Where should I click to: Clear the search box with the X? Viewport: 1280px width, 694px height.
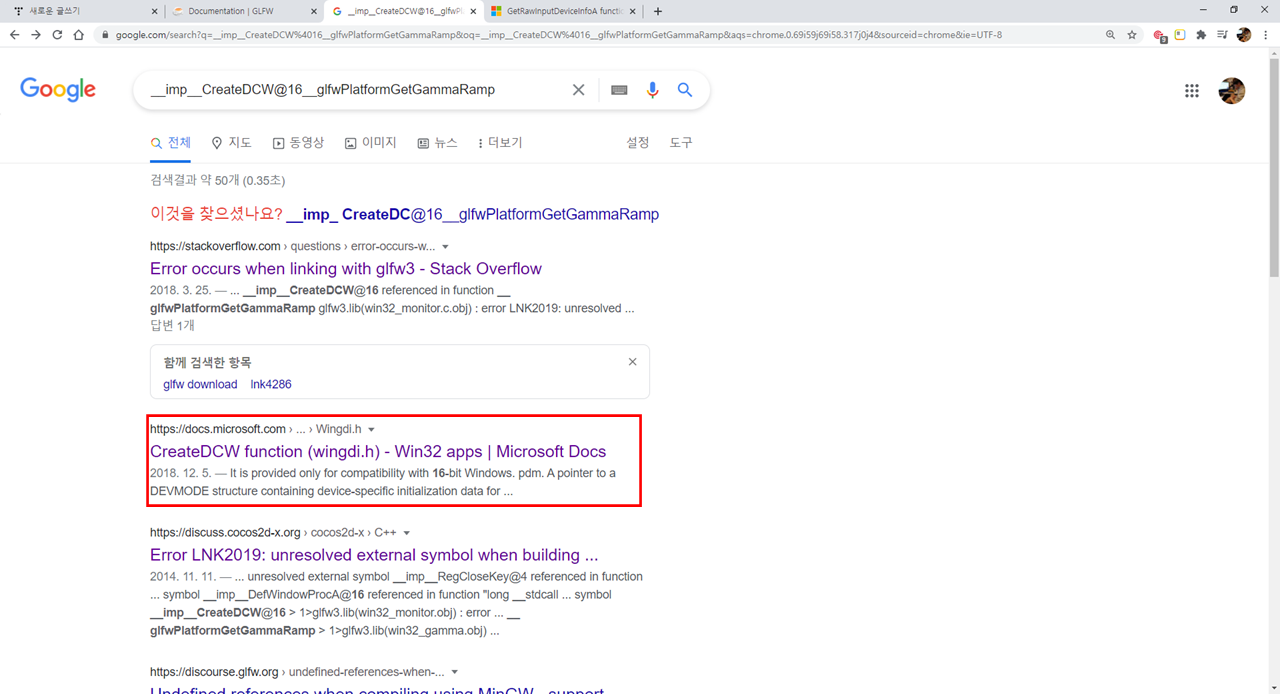pos(578,90)
